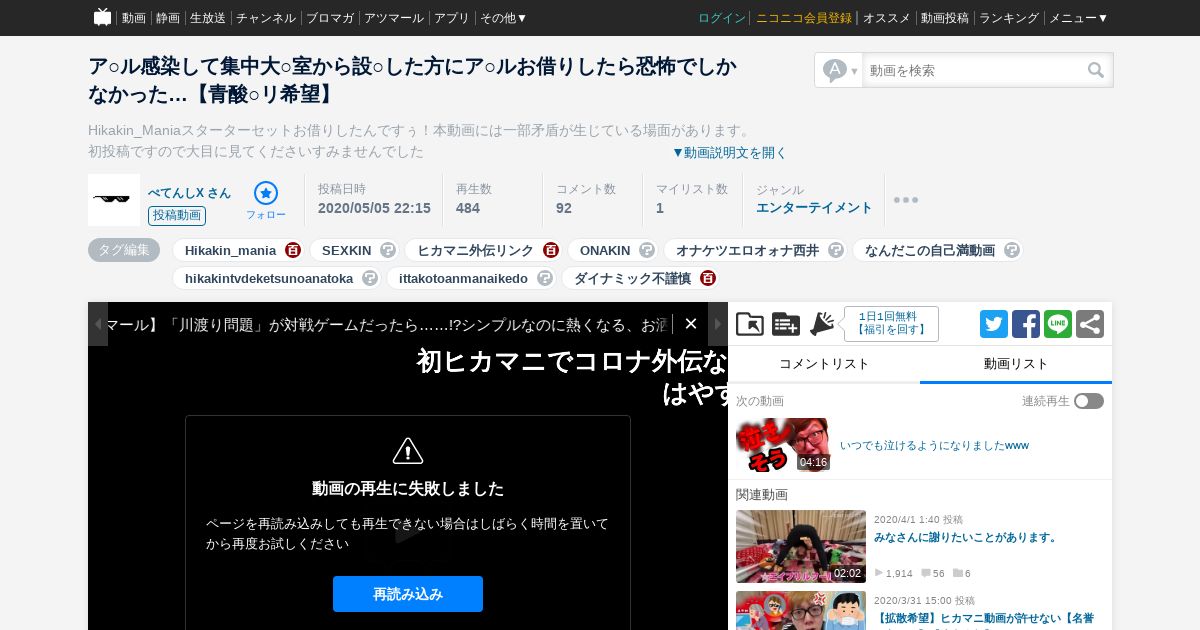Image resolution: width=1200 pixels, height=630 pixels.
Task: Open the 静画 menu item
Action: (x=168, y=18)
